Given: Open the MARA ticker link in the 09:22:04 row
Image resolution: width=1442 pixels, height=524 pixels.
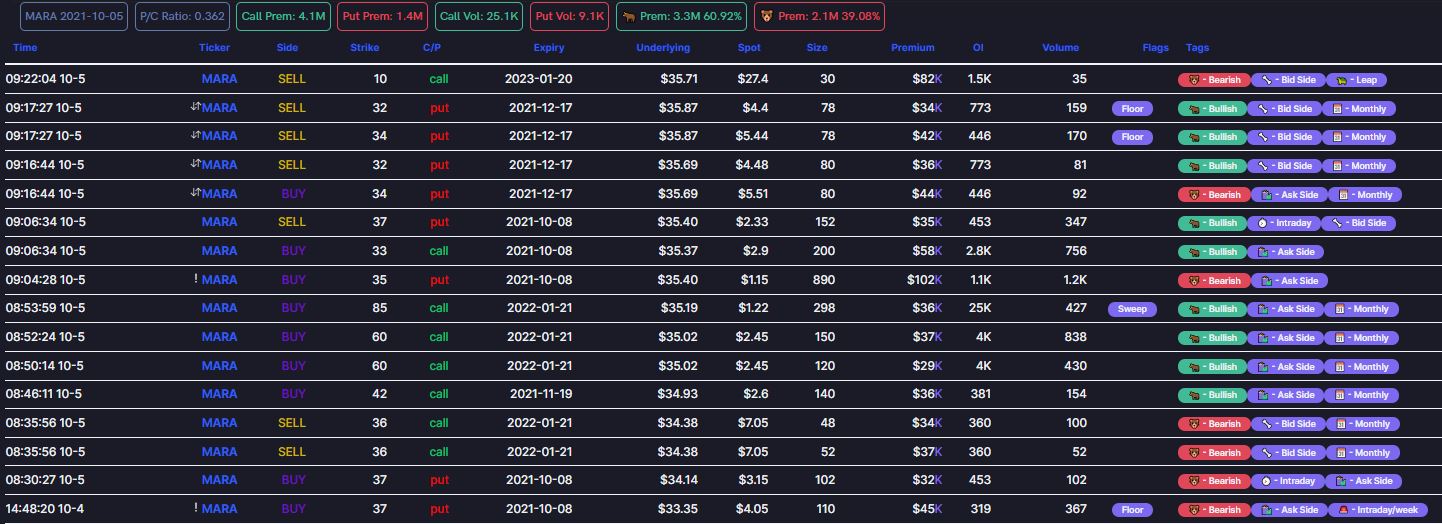Looking at the screenshot, I should [219, 79].
